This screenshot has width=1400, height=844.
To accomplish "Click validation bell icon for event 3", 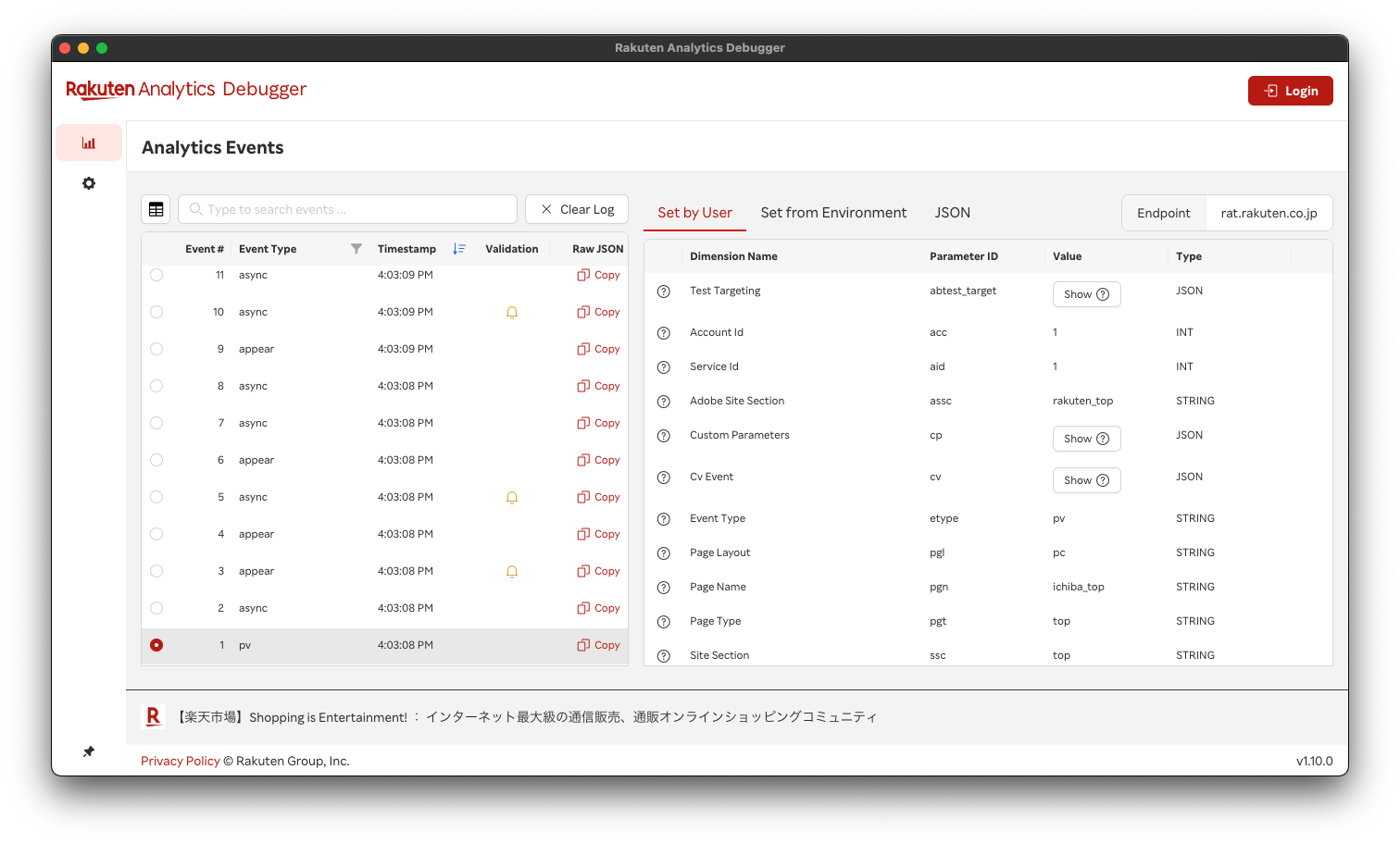I will click(512, 572).
